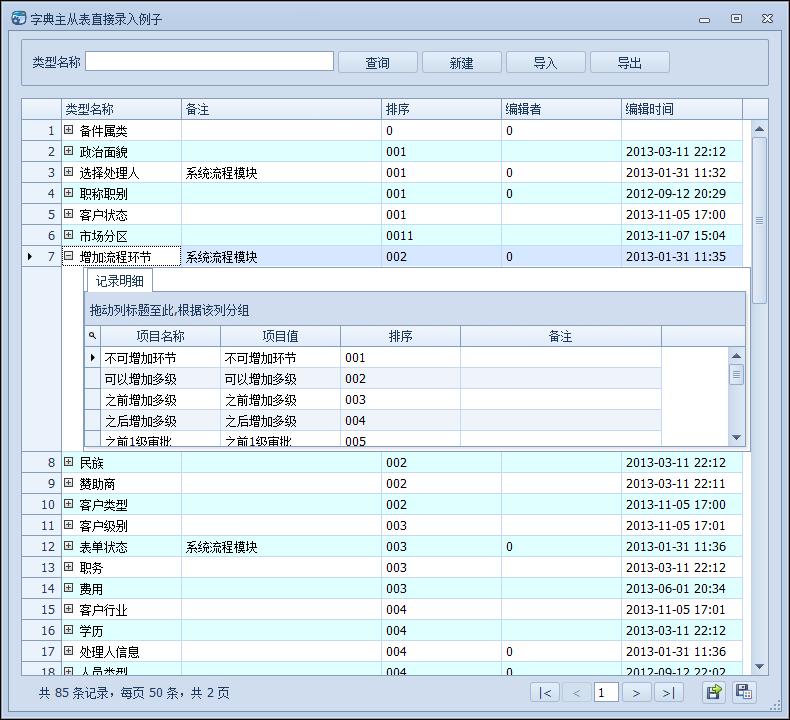This screenshot has height=720, width=790.
Task: Click the detail grid scroll down arrow
Action: point(736,437)
